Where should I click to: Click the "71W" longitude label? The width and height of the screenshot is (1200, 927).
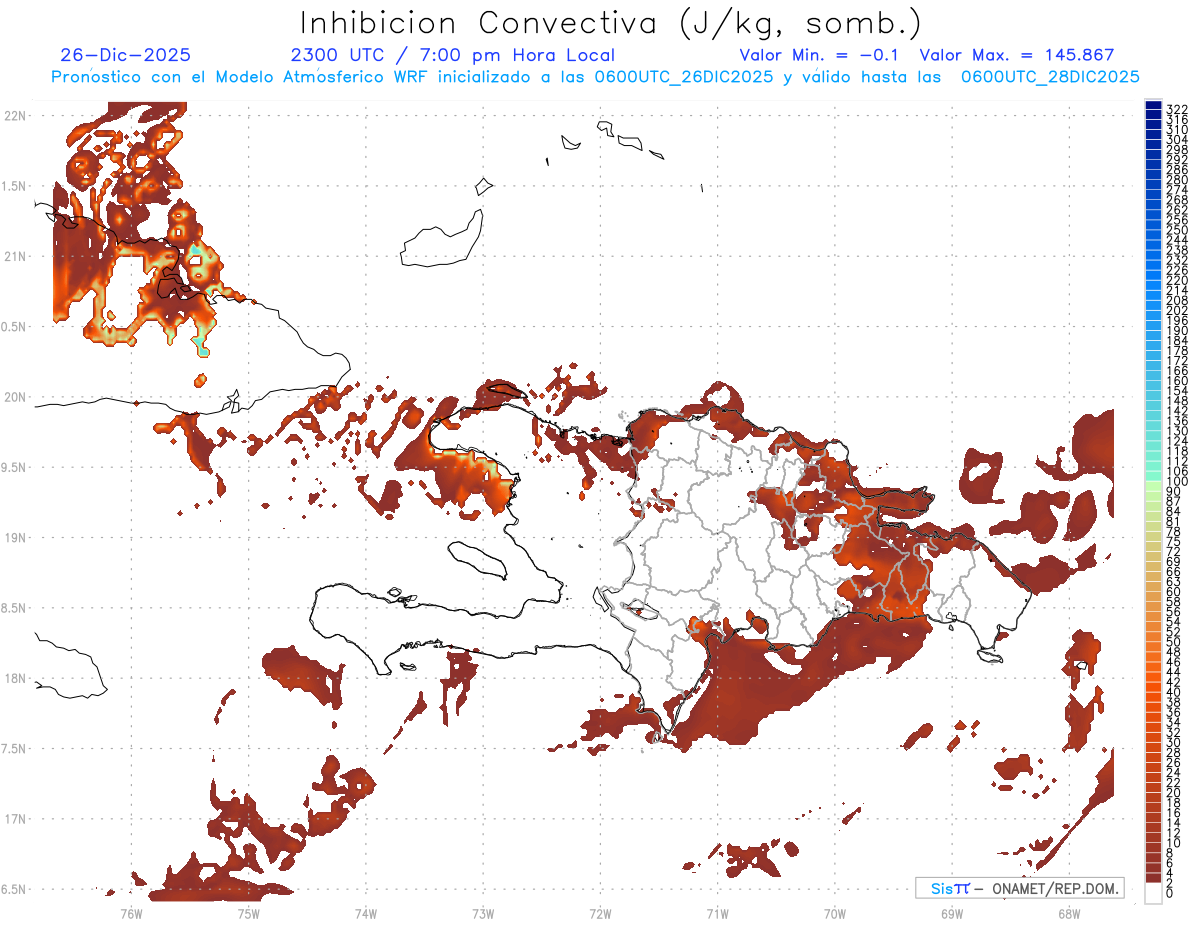(x=717, y=913)
